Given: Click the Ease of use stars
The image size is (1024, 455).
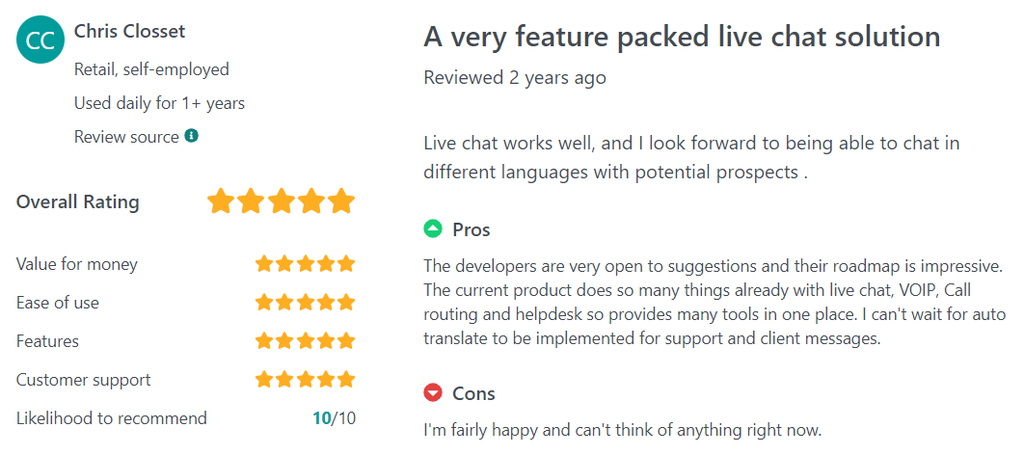Looking at the screenshot, I should [305, 302].
